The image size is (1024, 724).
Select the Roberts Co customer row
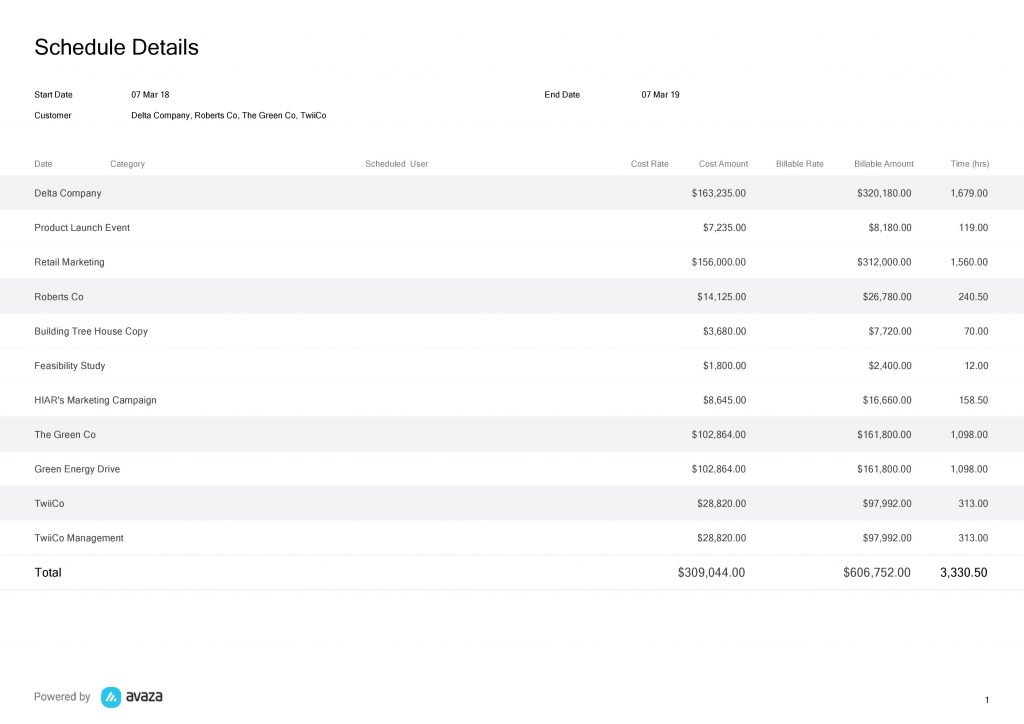[59, 297]
